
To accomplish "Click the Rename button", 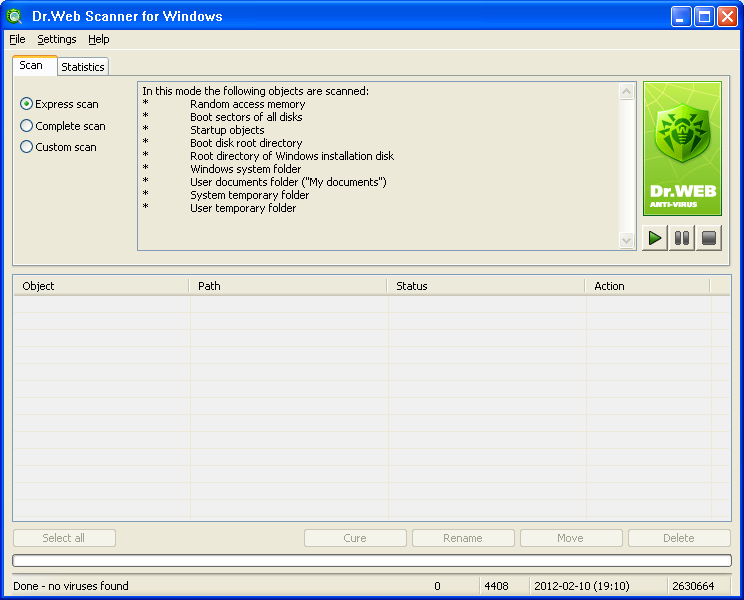I will 463,538.
